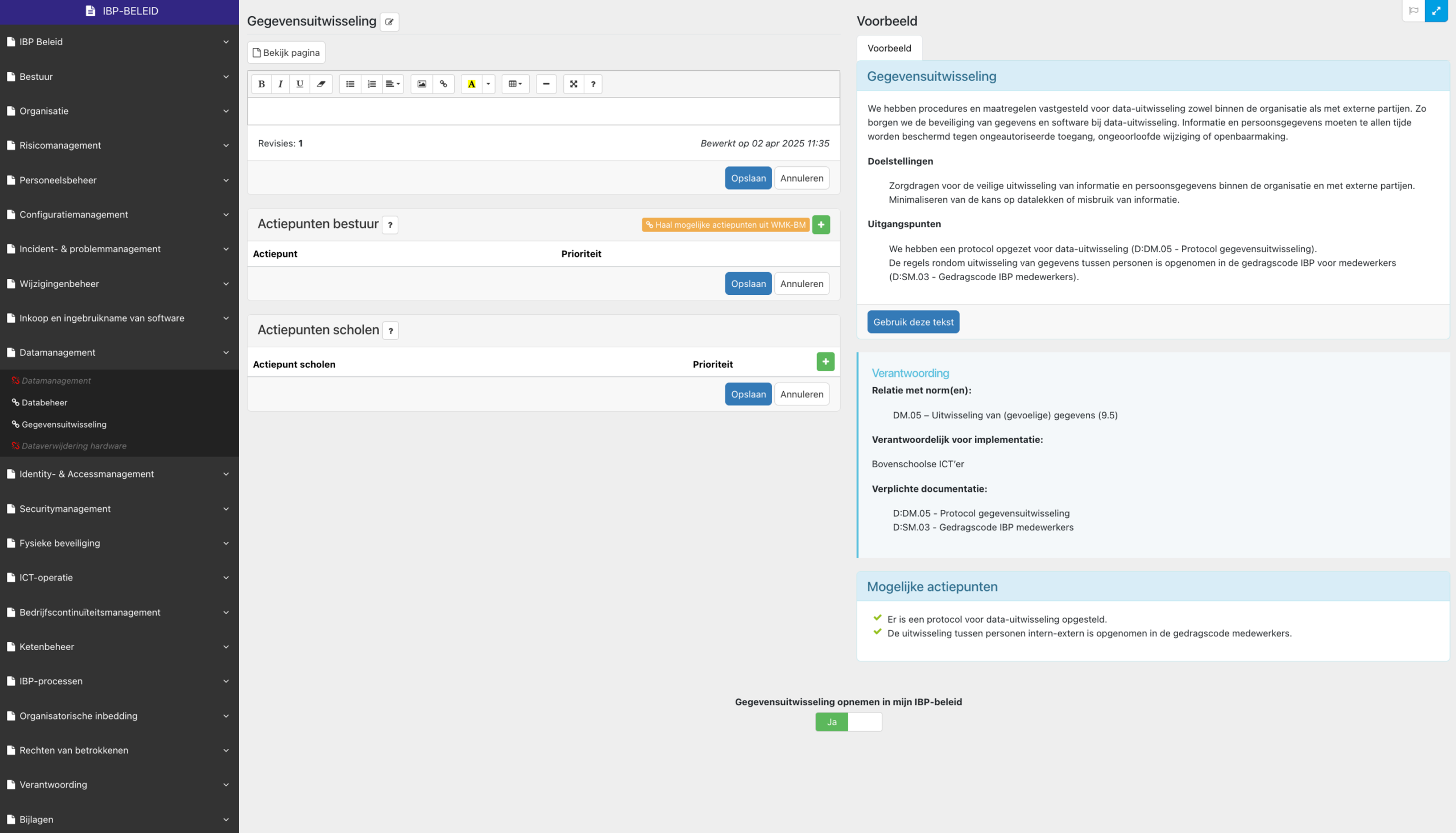Set 'Gegevensuitwisseling opnemen in mijn IBP-beleid' to Nee
Viewport: 1456px width, 833px height.
pos(865,721)
